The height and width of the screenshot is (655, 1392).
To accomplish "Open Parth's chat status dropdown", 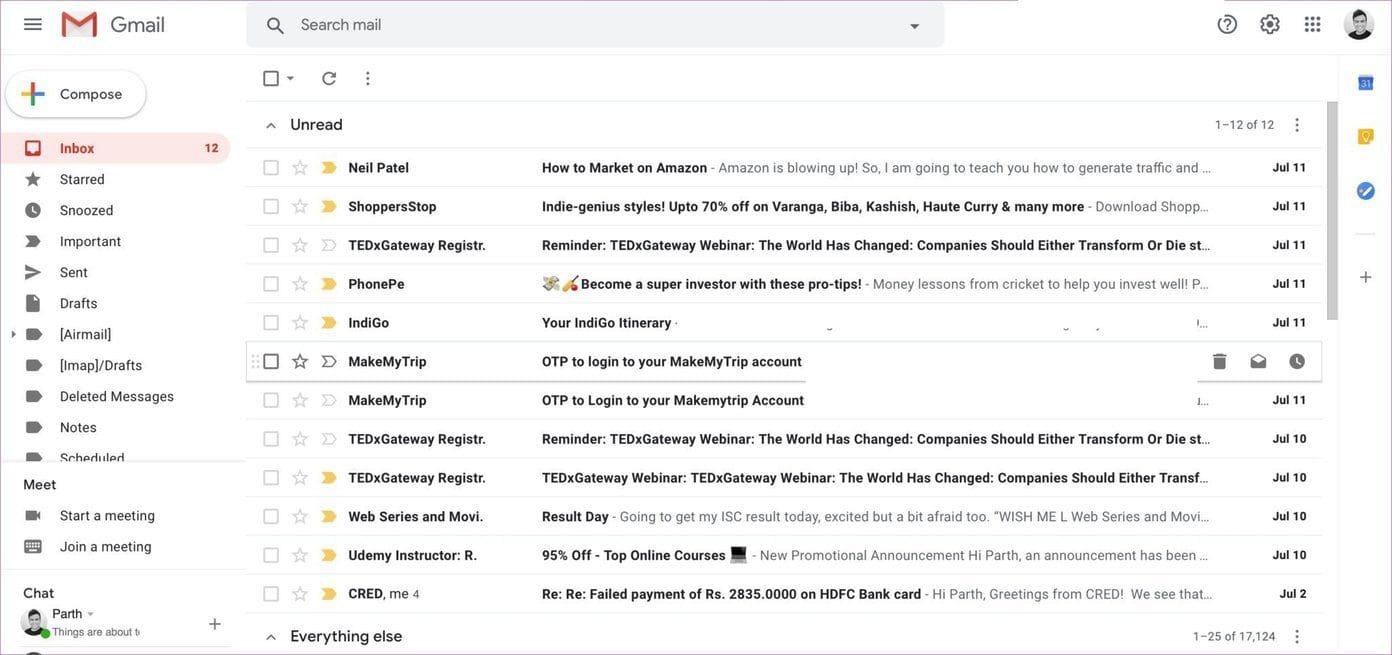I will coord(91,614).
